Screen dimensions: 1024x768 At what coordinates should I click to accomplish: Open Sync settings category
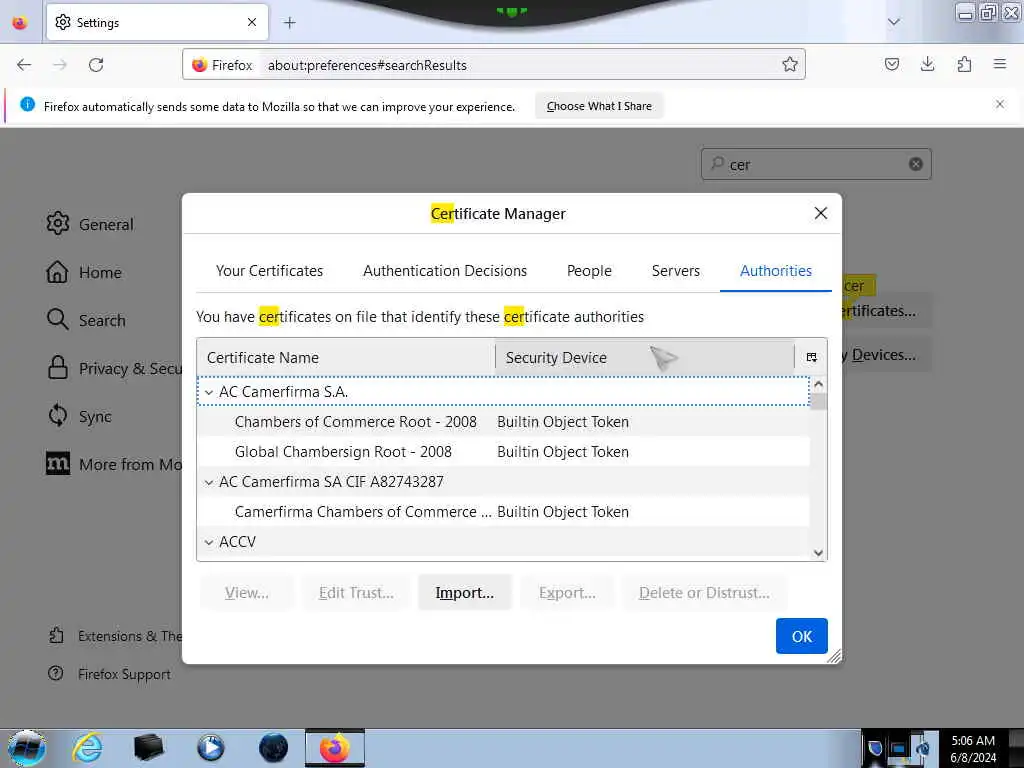(x=80, y=416)
